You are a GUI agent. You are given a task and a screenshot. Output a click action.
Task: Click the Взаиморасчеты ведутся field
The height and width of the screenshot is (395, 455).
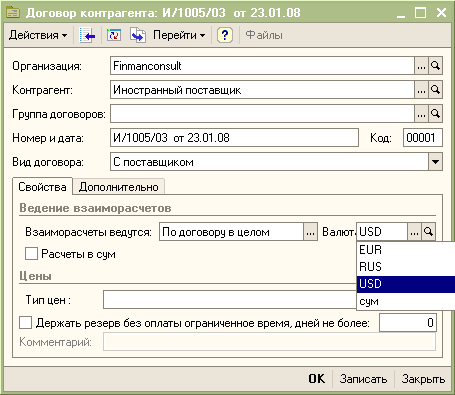(x=231, y=232)
